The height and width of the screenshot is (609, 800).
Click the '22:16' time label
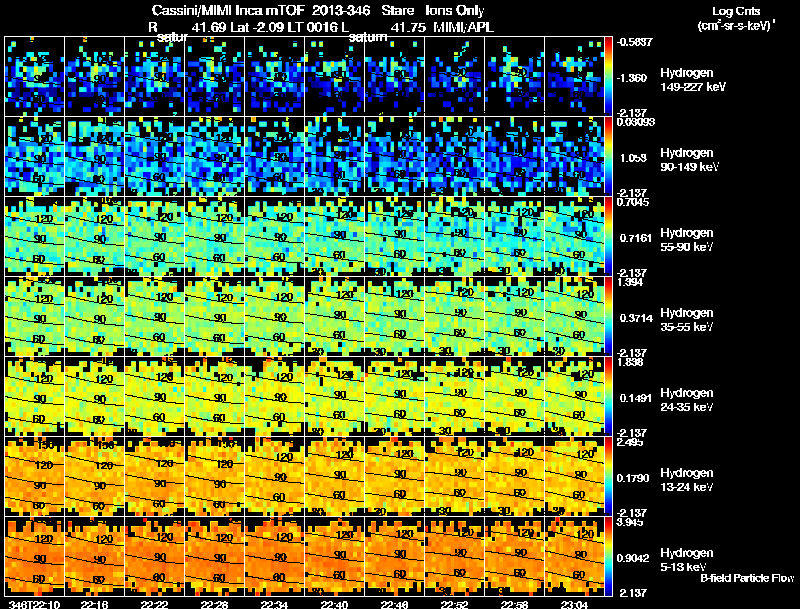tap(94, 605)
